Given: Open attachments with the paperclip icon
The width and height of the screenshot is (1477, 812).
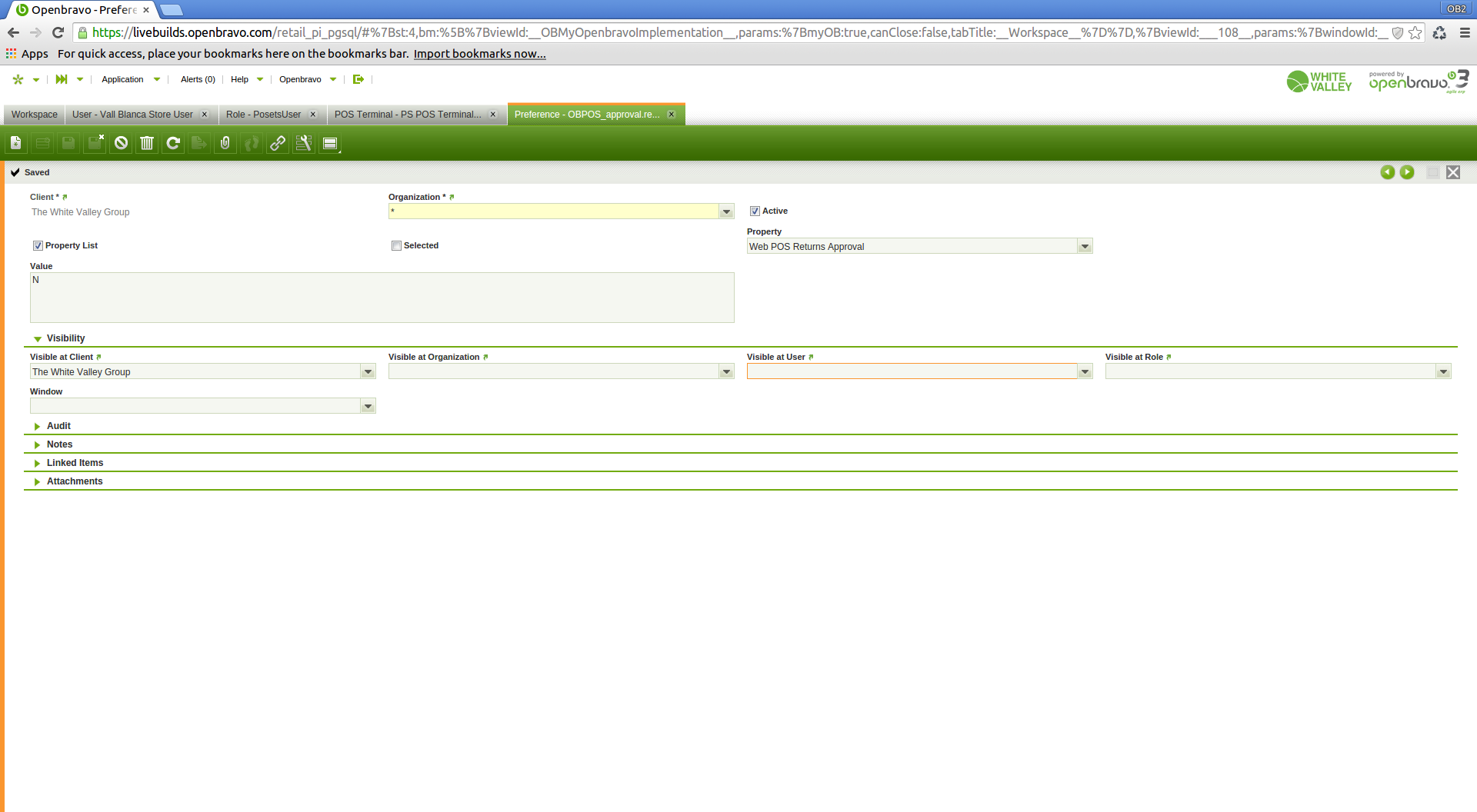Looking at the screenshot, I should 225,143.
